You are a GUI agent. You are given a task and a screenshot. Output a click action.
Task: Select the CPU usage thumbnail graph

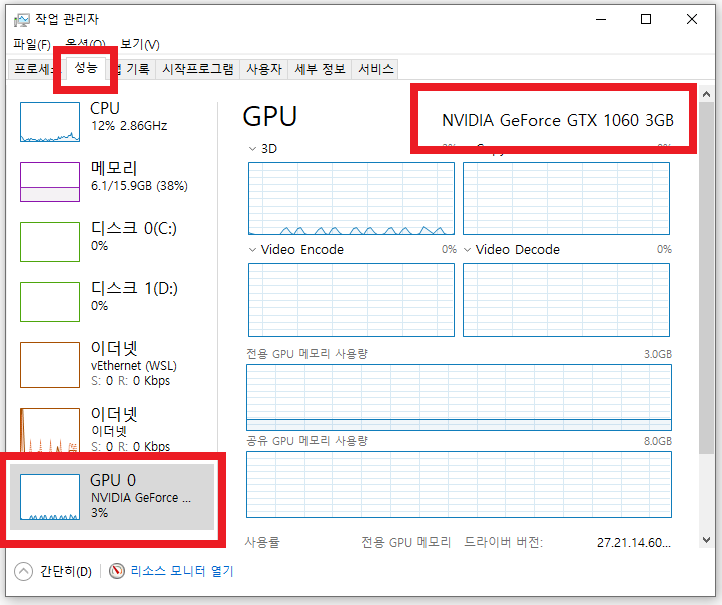point(50,122)
